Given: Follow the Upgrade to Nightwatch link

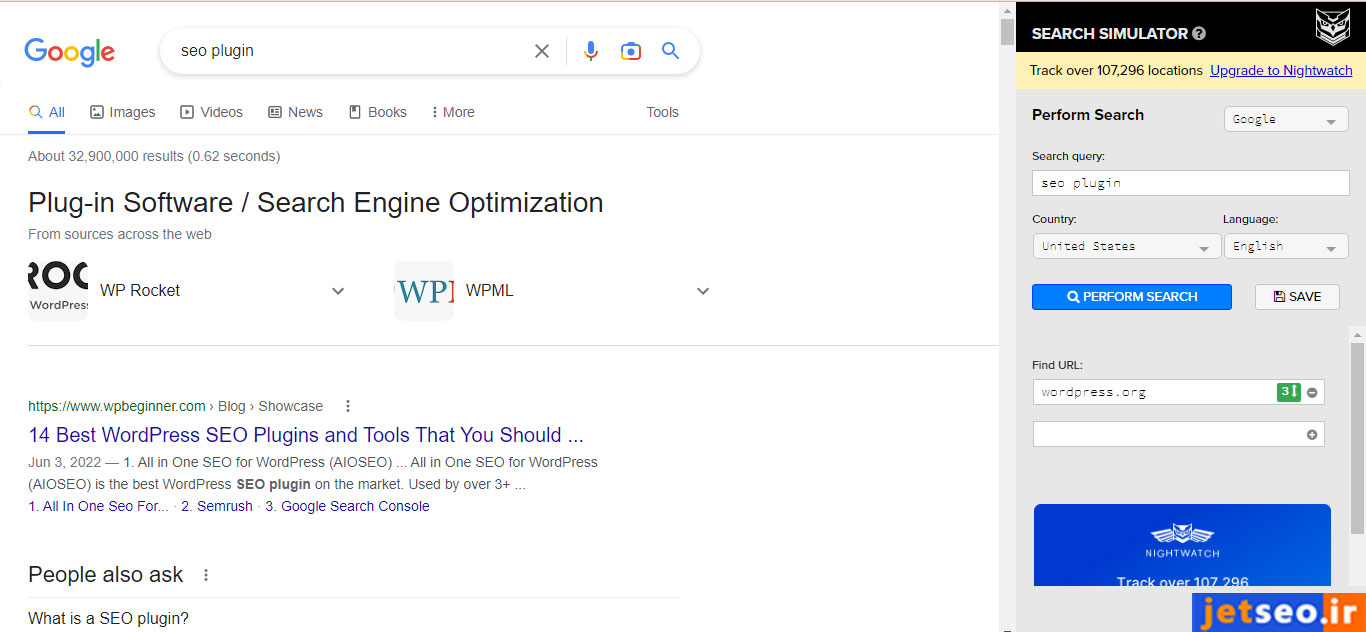Looking at the screenshot, I should (1281, 70).
